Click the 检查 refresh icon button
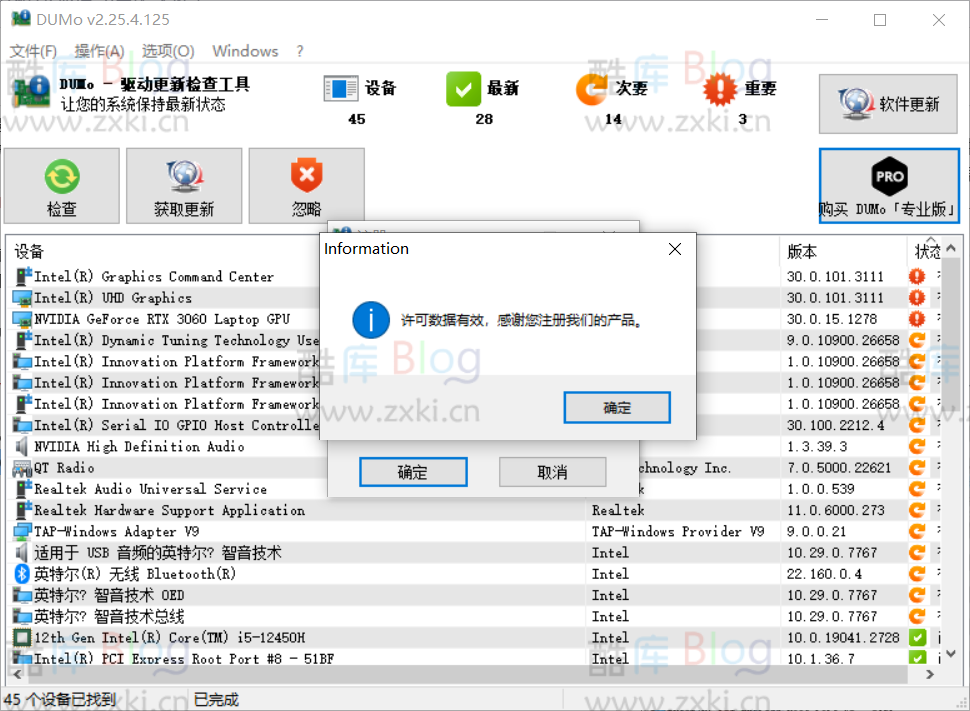This screenshot has width=970, height=711. tap(61, 186)
